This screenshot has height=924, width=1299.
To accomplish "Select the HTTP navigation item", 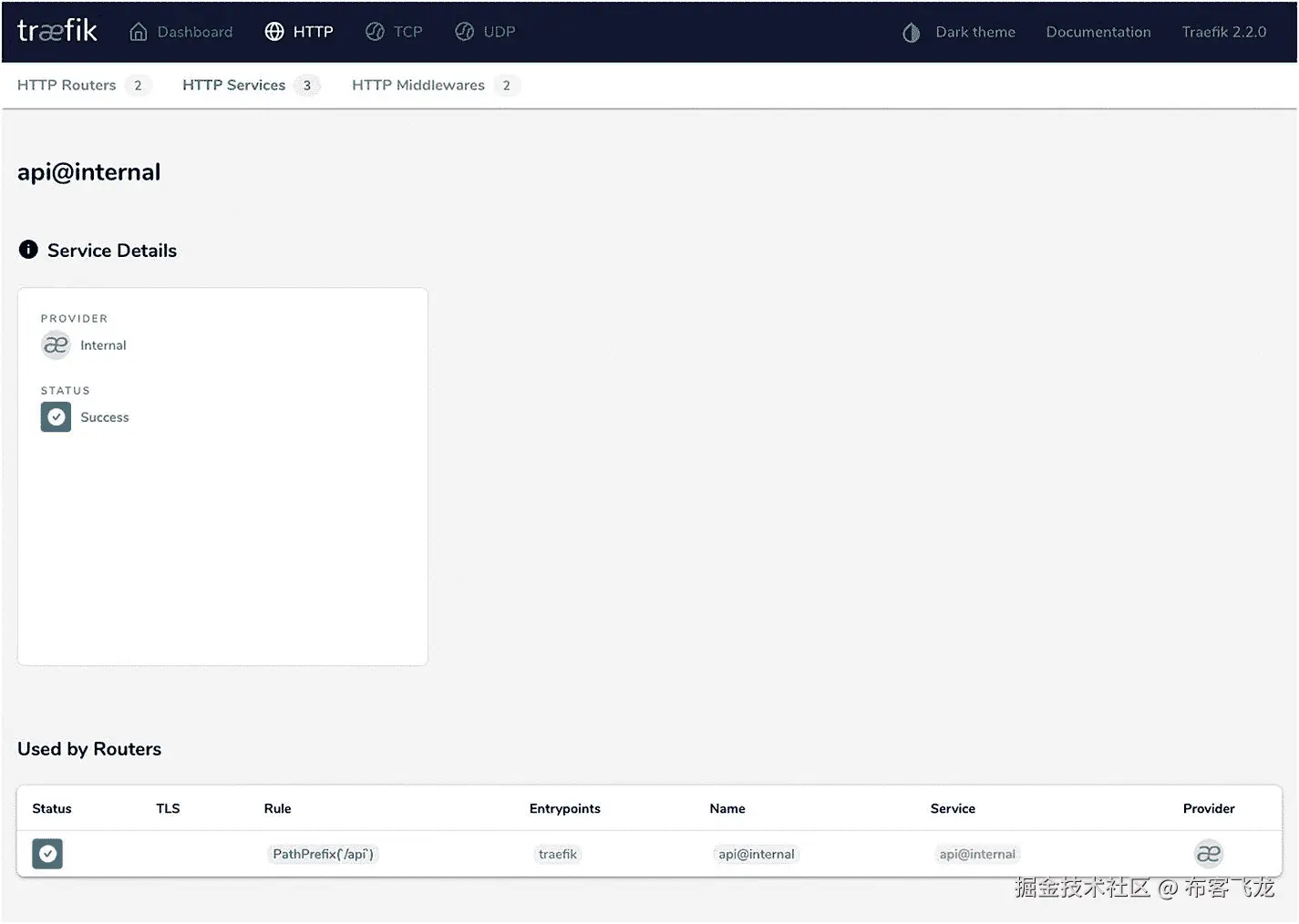I will pos(299,32).
